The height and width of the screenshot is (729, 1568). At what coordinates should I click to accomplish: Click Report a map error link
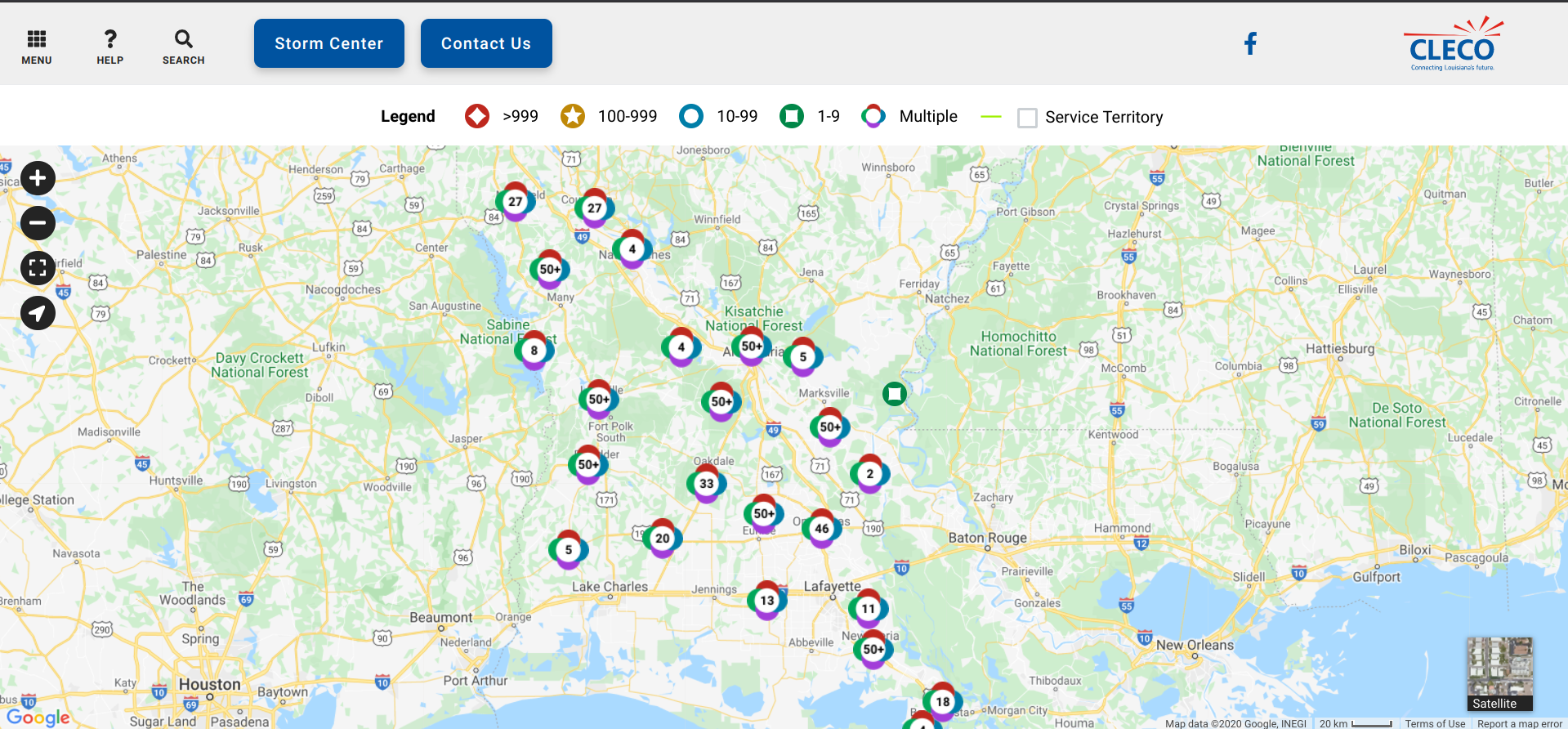click(1520, 723)
